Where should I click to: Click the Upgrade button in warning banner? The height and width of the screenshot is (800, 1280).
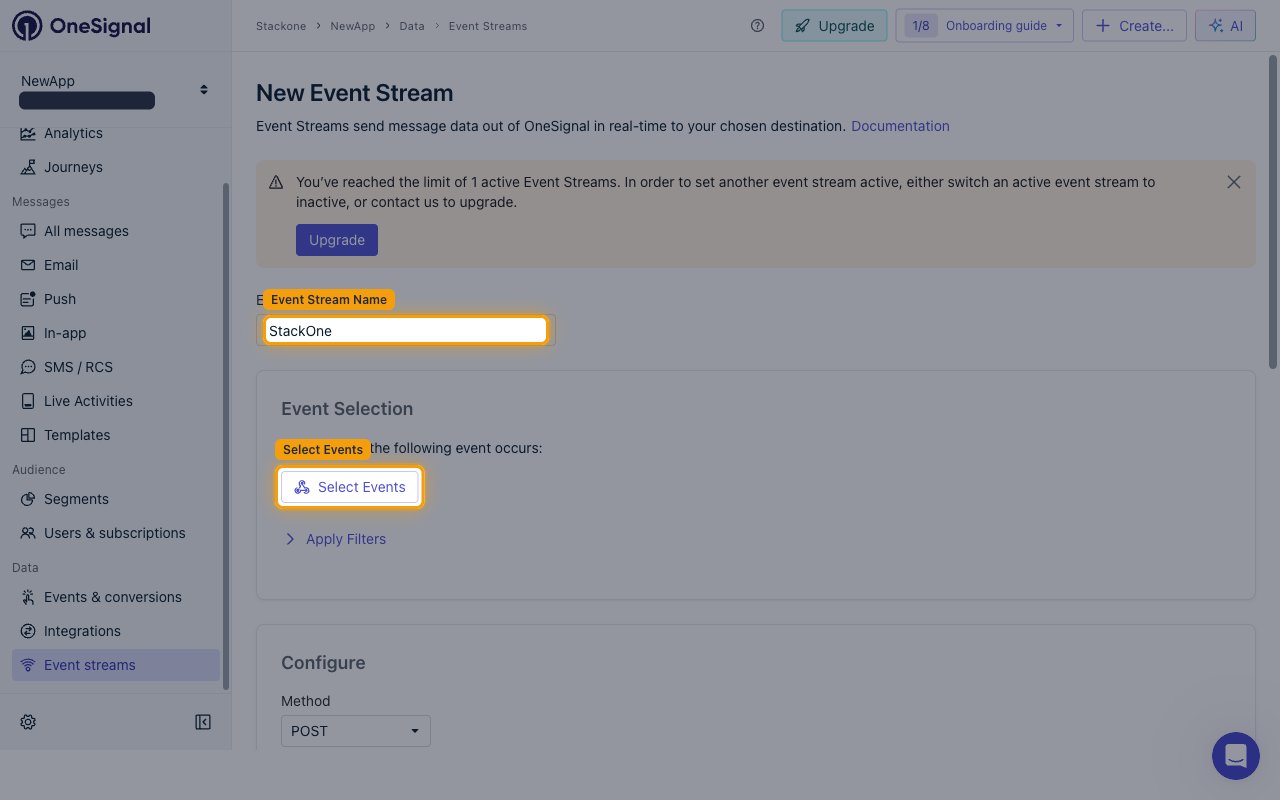tap(337, 240)
